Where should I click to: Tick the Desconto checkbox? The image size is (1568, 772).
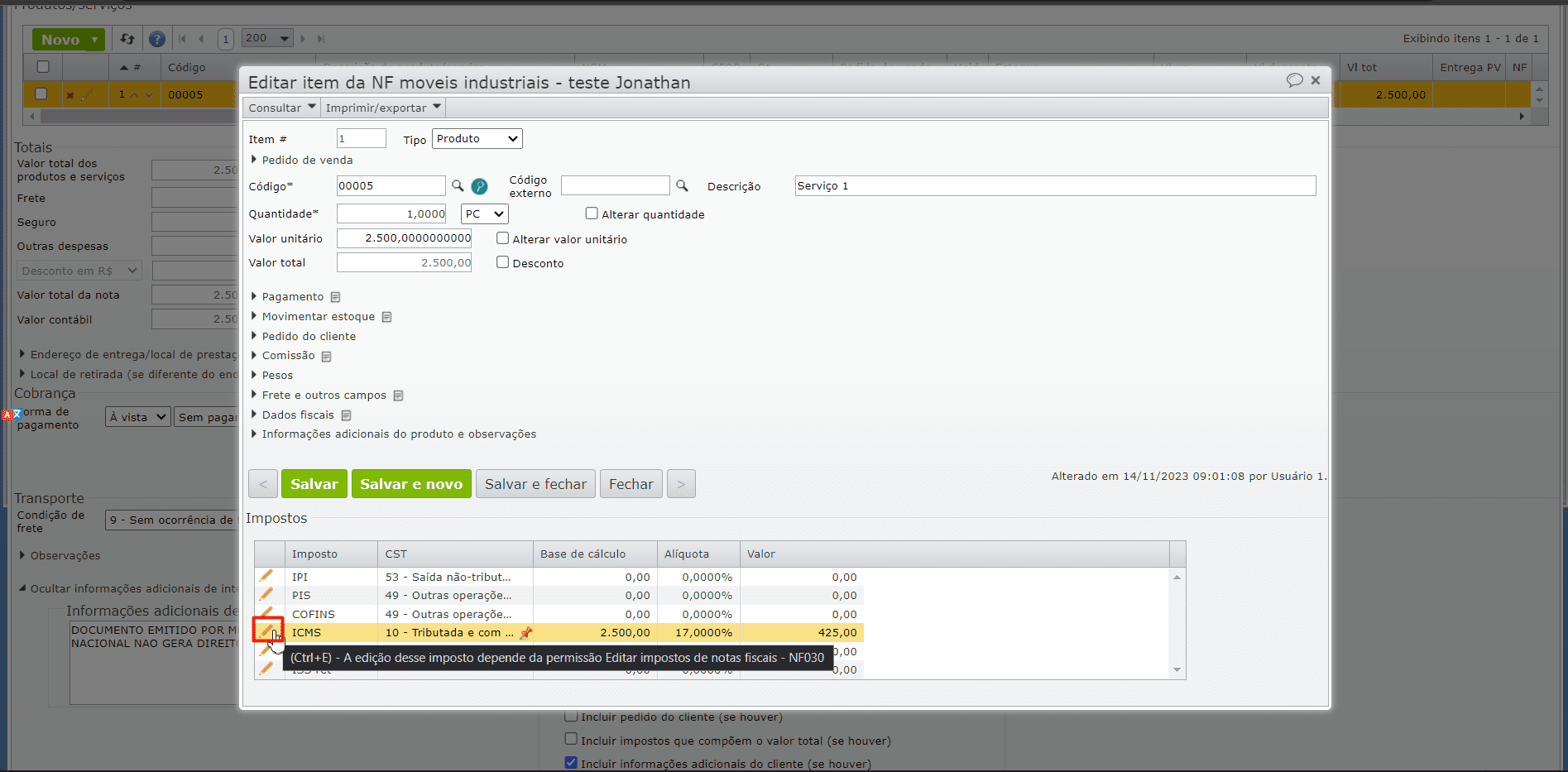502,262
